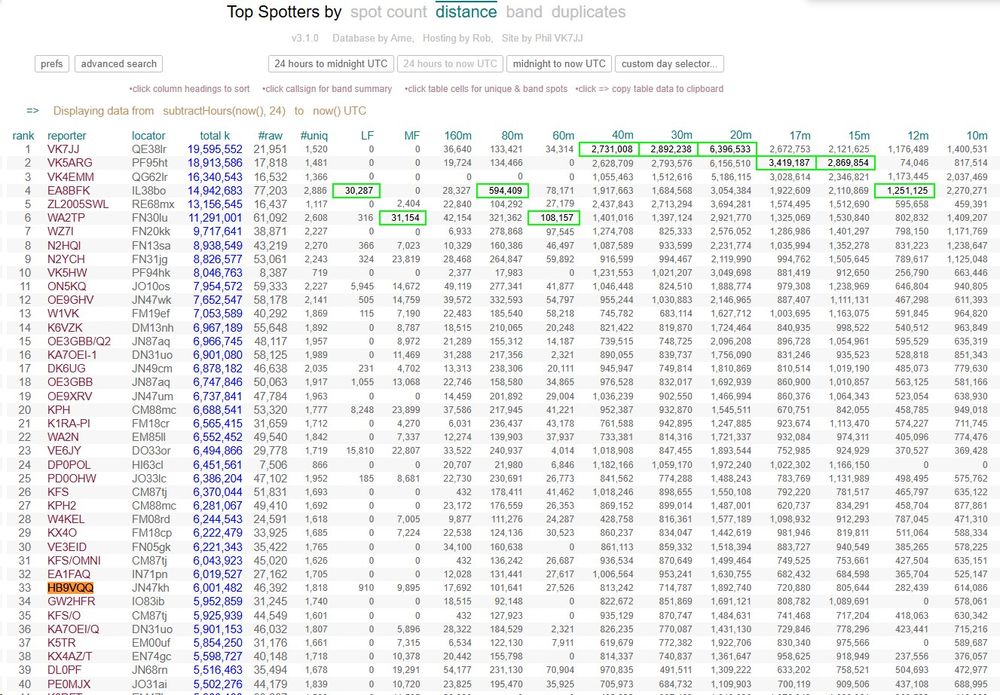Screen dimensions: 1000x695
Task: Select 24 hours to midnight UTC
Action: pos(331,64)
